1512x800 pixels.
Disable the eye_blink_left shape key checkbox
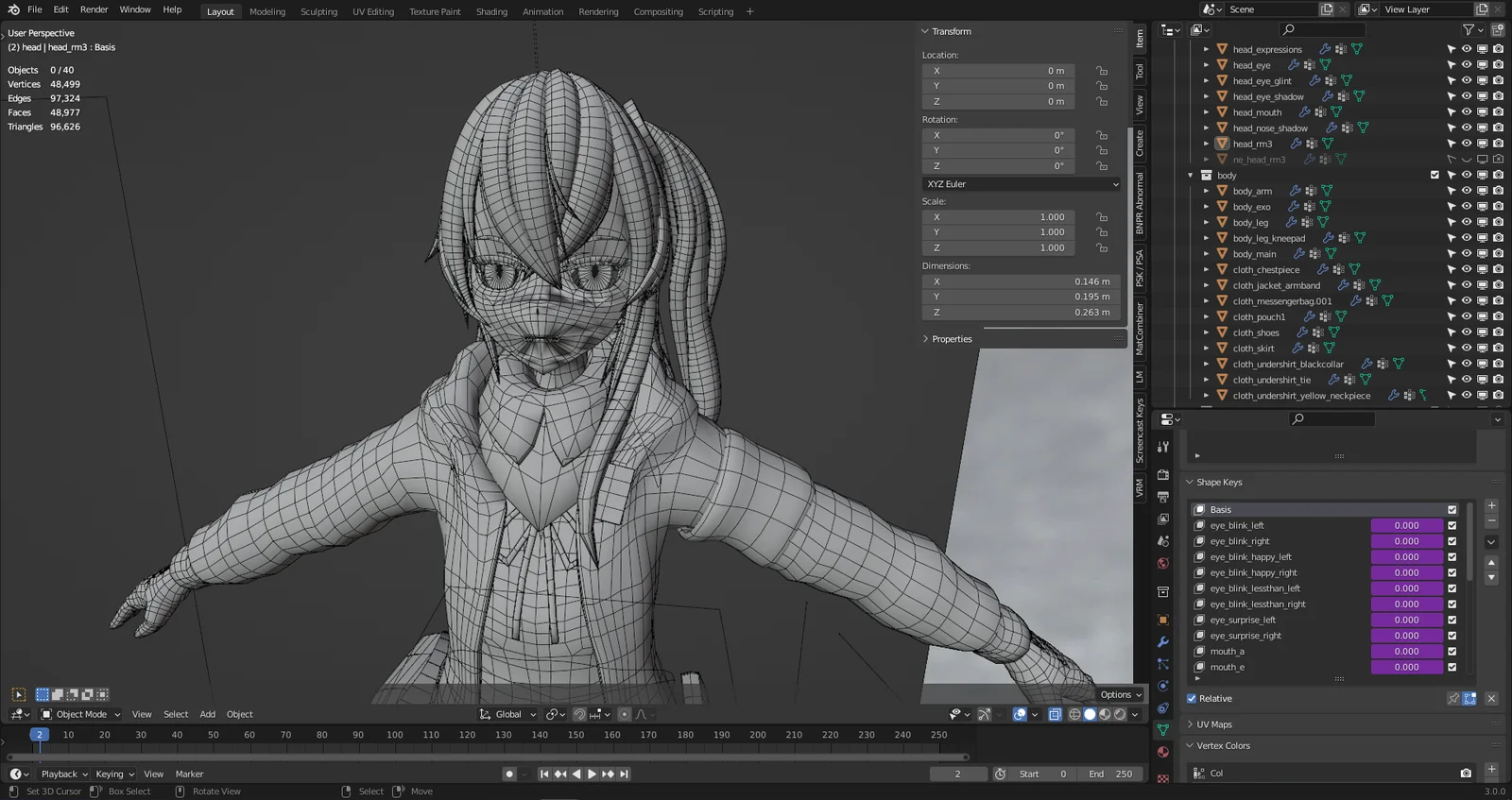pos(1452,526)
